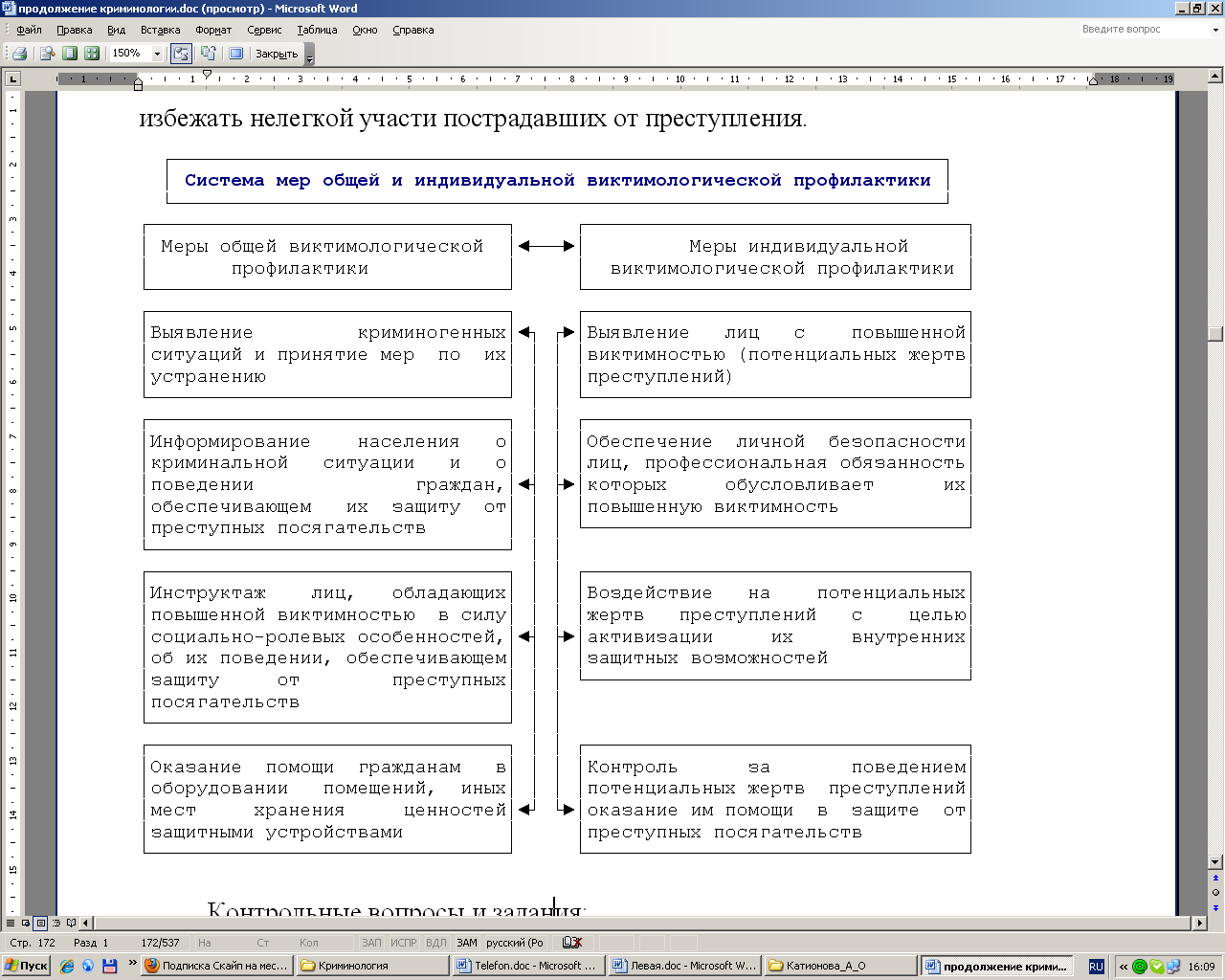Open the Катионова_А_О folder taskbar button
This screenshot has height=980, width=1225.
tap(841, 967)
